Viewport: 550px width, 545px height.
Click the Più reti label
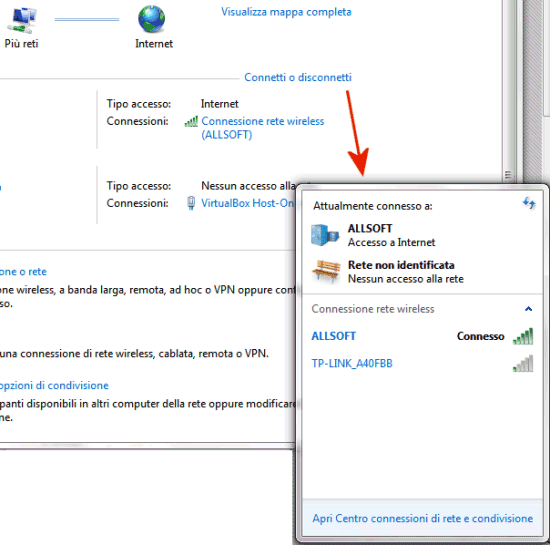pyautogui.click(x=21, y=44)
